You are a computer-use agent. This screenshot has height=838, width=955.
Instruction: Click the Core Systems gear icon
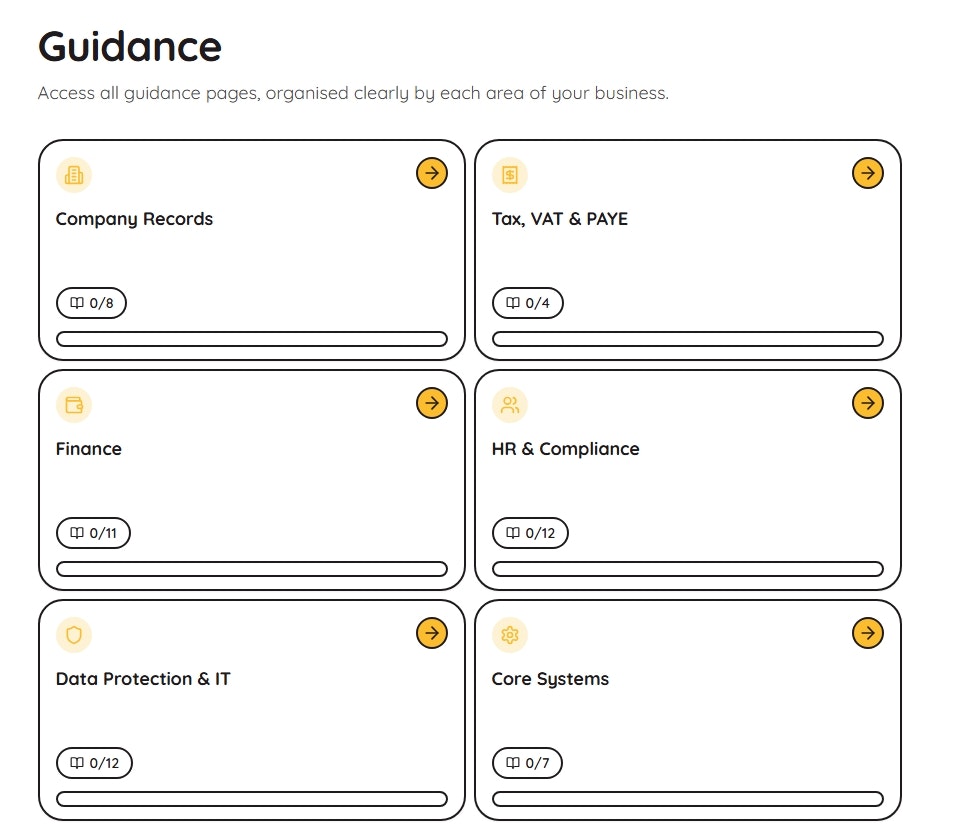point(510,634)
